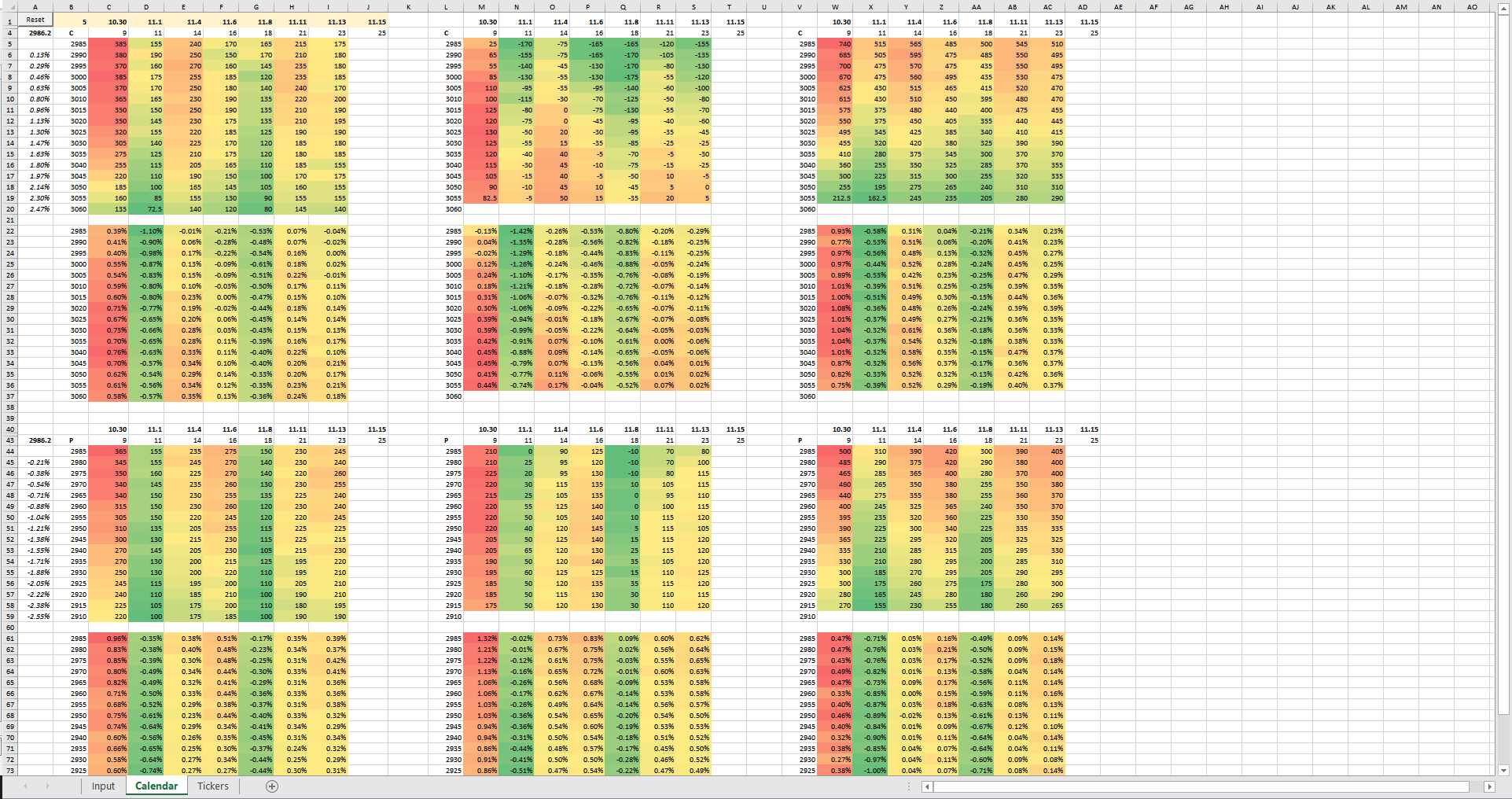Click cell J1 header 11.15
Viewport: 1512px width, 799px height.
point(370,21)
